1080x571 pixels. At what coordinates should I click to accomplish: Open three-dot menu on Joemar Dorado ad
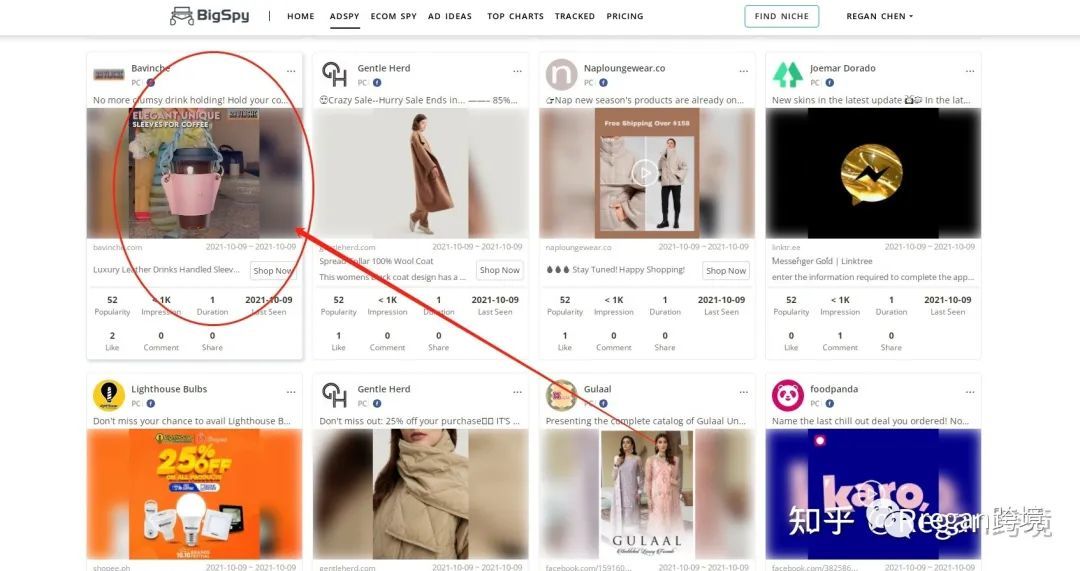pyautogui.click(x=970, y=71)
